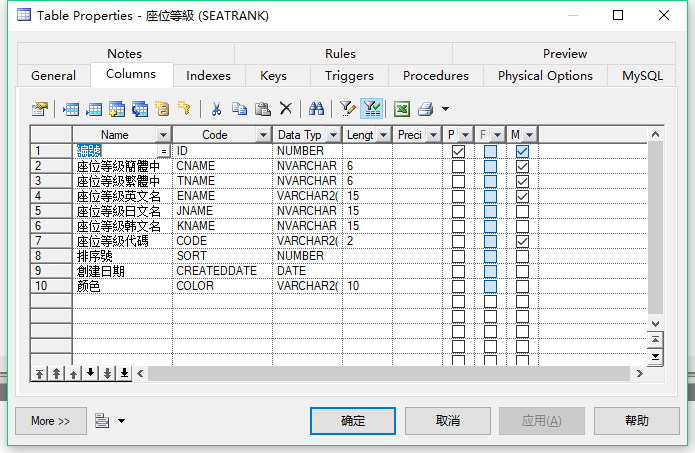Image resolution: width=695 pixels, height=453 pixels.
Task: Click the scroll right arrow of the grid
Action: (640, 374)
